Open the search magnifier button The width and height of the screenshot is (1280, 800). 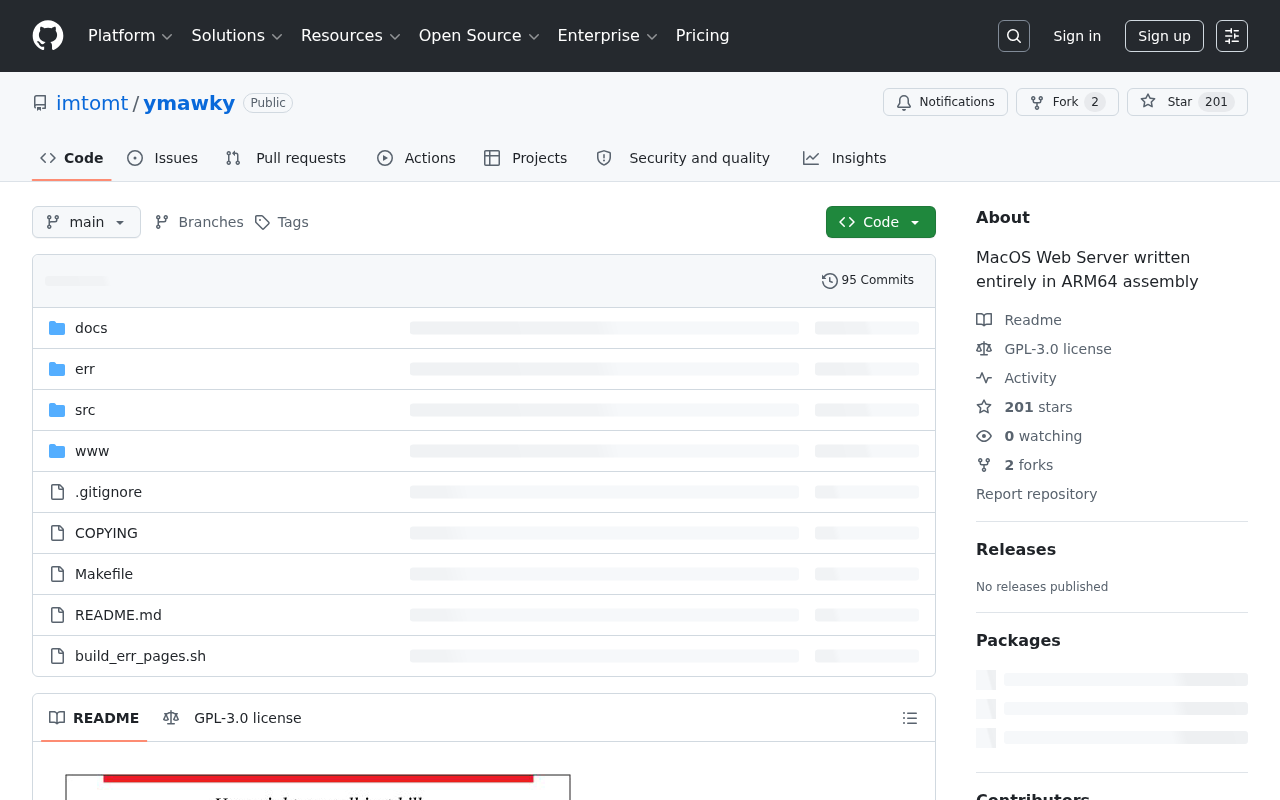tap(1014, 36)
